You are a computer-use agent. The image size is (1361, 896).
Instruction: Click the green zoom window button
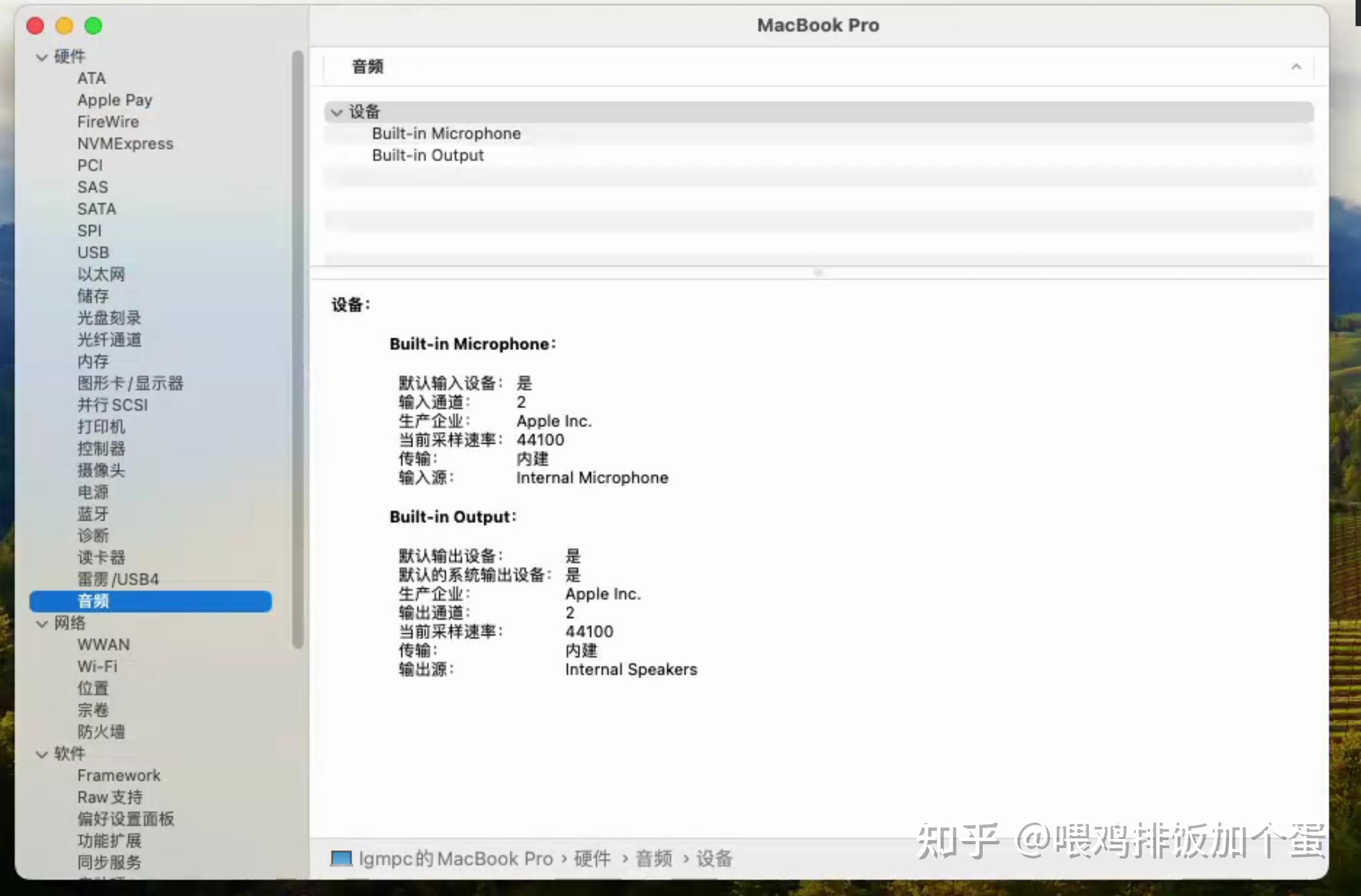pyautogui.click(x=93, y=26)
